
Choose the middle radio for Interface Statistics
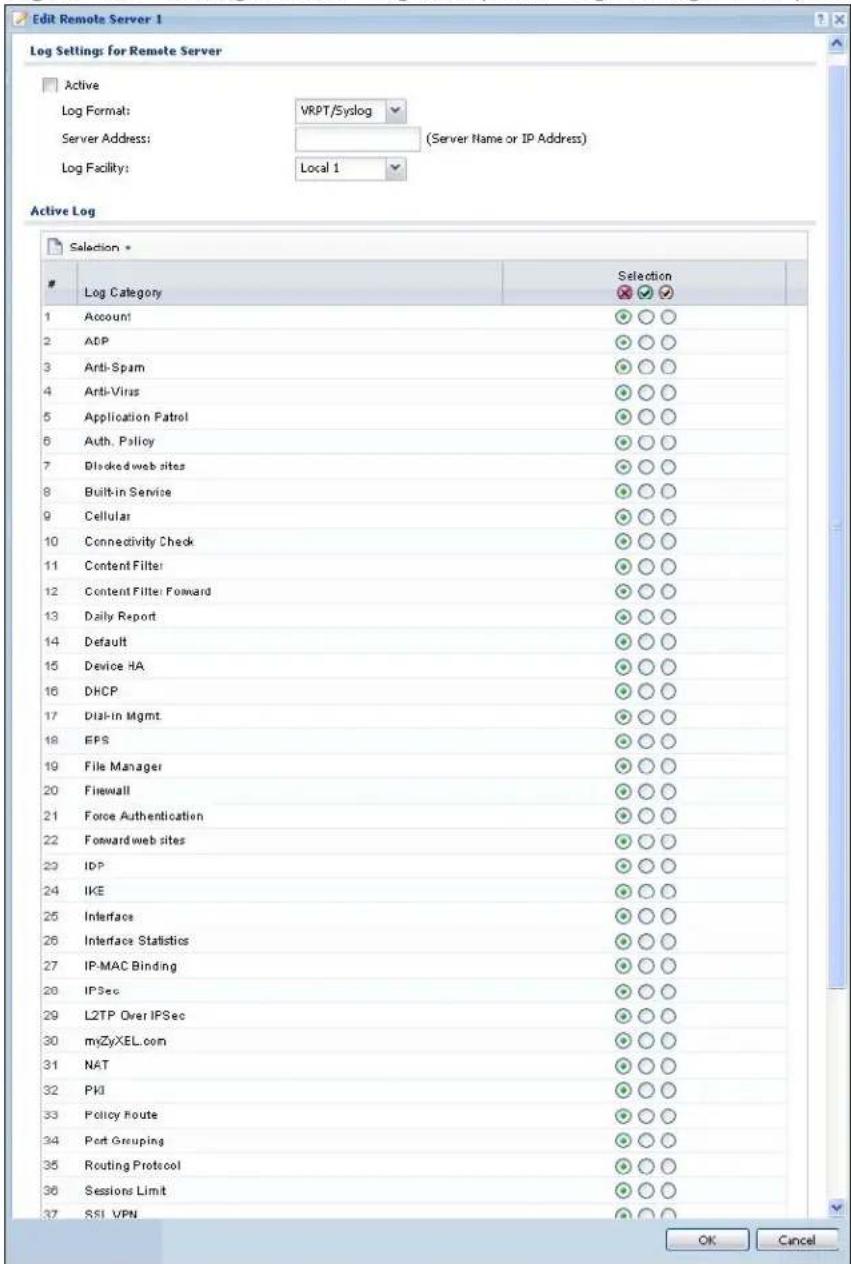pyautogui.click(x=648, y=941)
